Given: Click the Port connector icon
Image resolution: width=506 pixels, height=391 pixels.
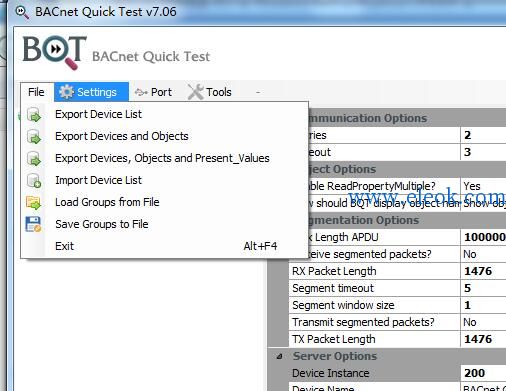Looking at the screenshot, I should (x=141, y=92).
